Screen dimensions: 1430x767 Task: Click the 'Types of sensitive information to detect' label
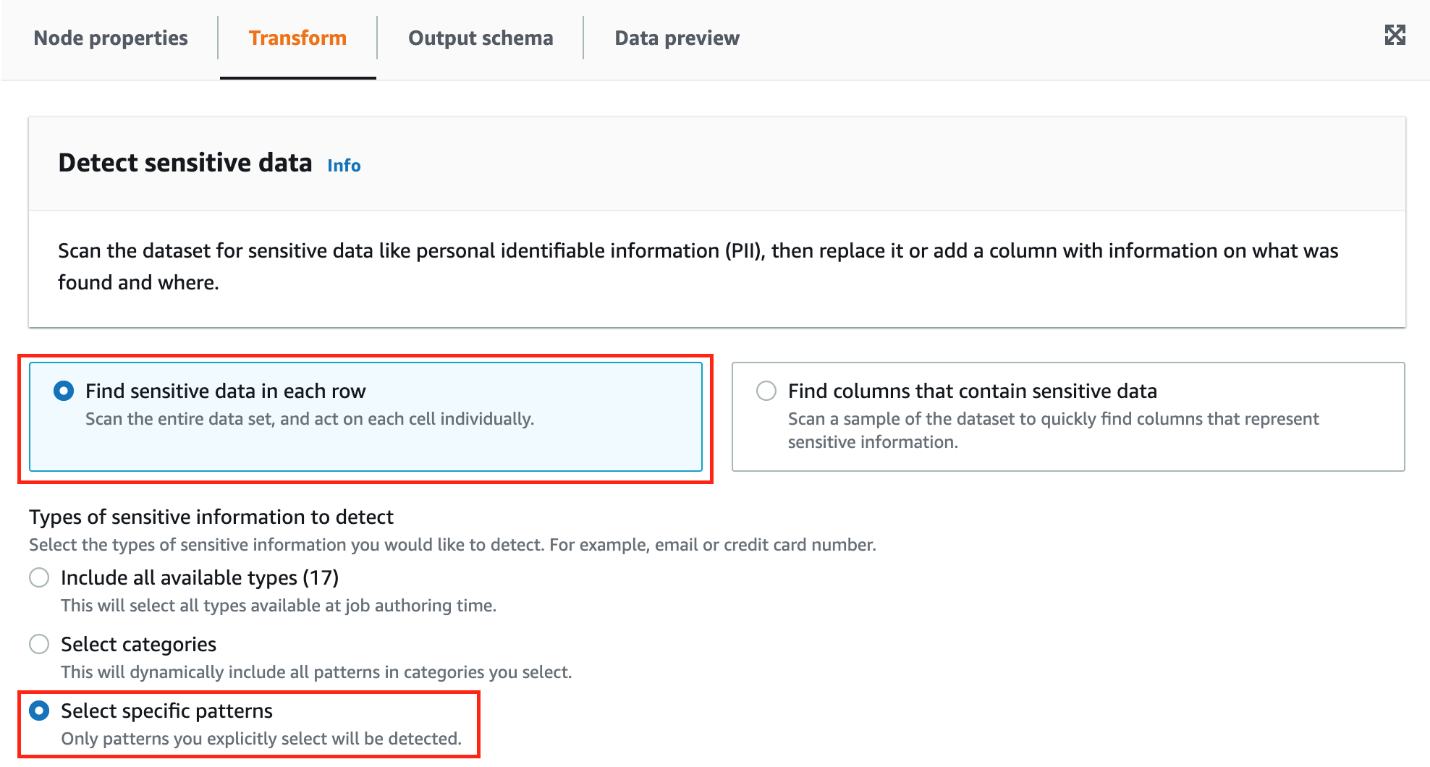click(211, 517)
